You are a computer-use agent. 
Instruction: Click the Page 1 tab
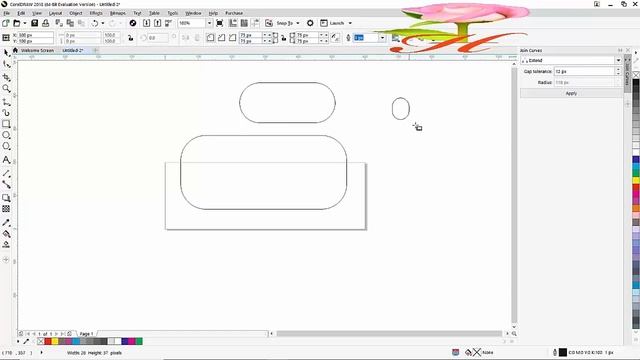click(x=86, y=334)
